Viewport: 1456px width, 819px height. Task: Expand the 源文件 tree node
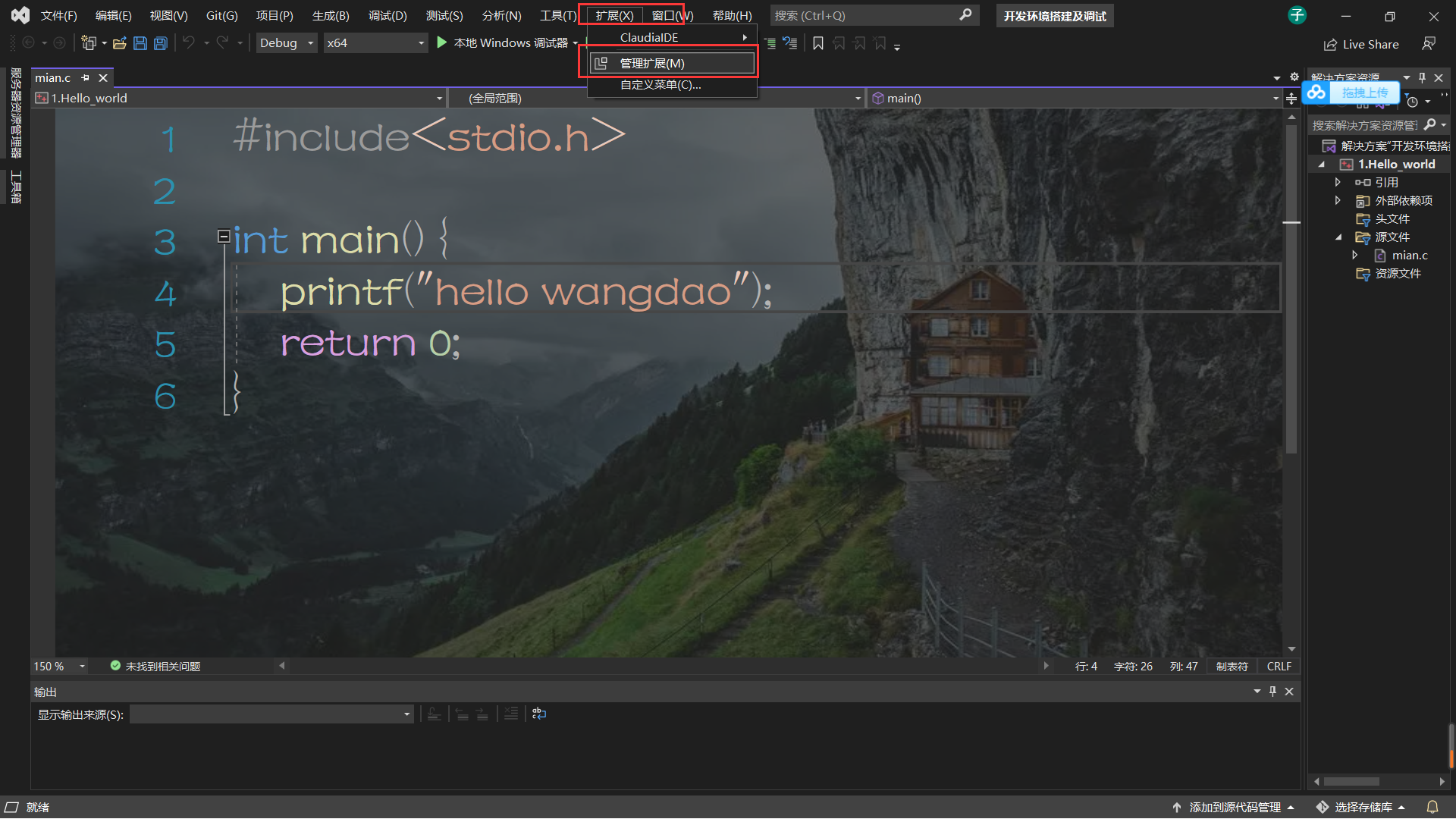[1338, 237]
